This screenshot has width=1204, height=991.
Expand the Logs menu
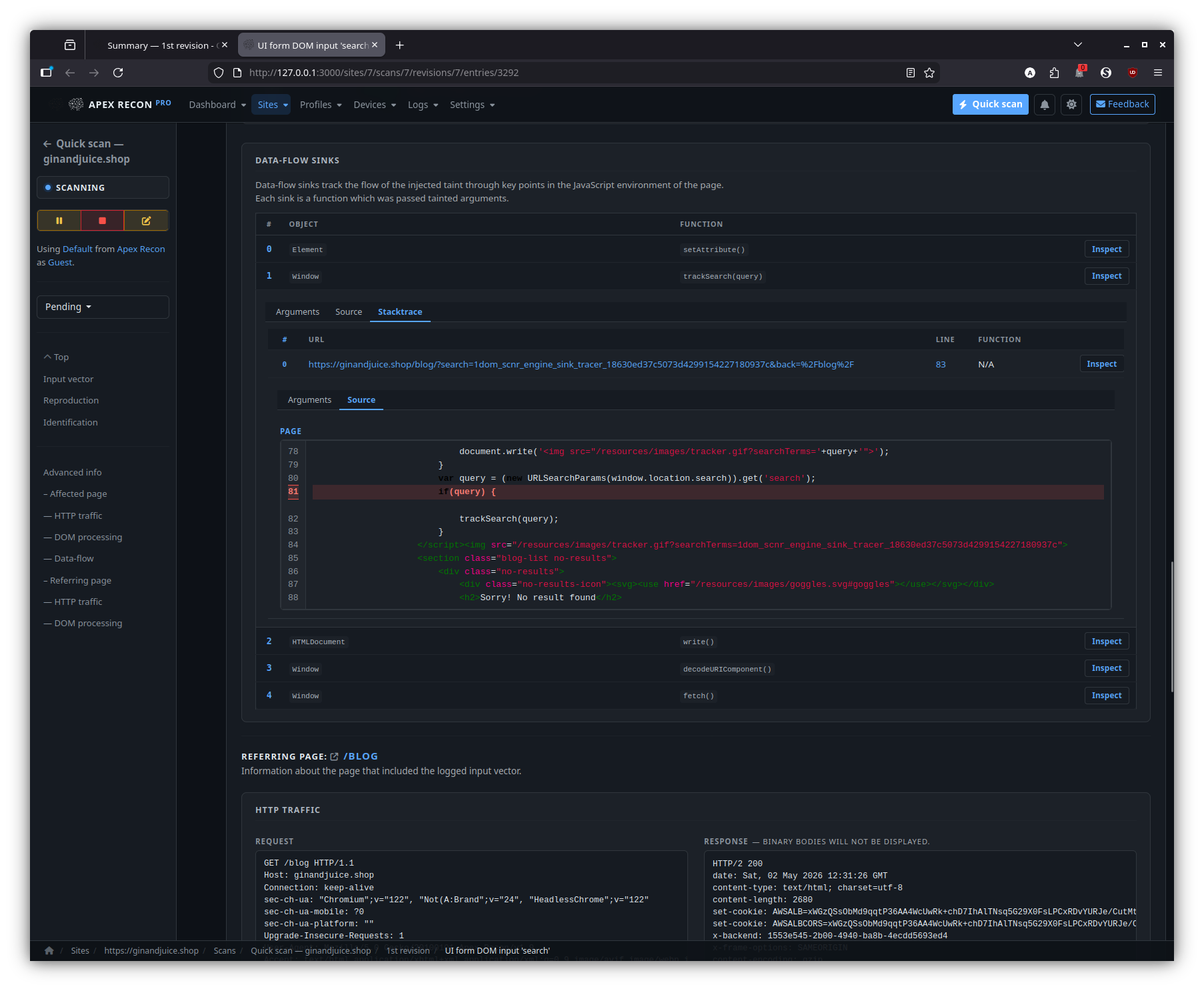click(423, 105)
